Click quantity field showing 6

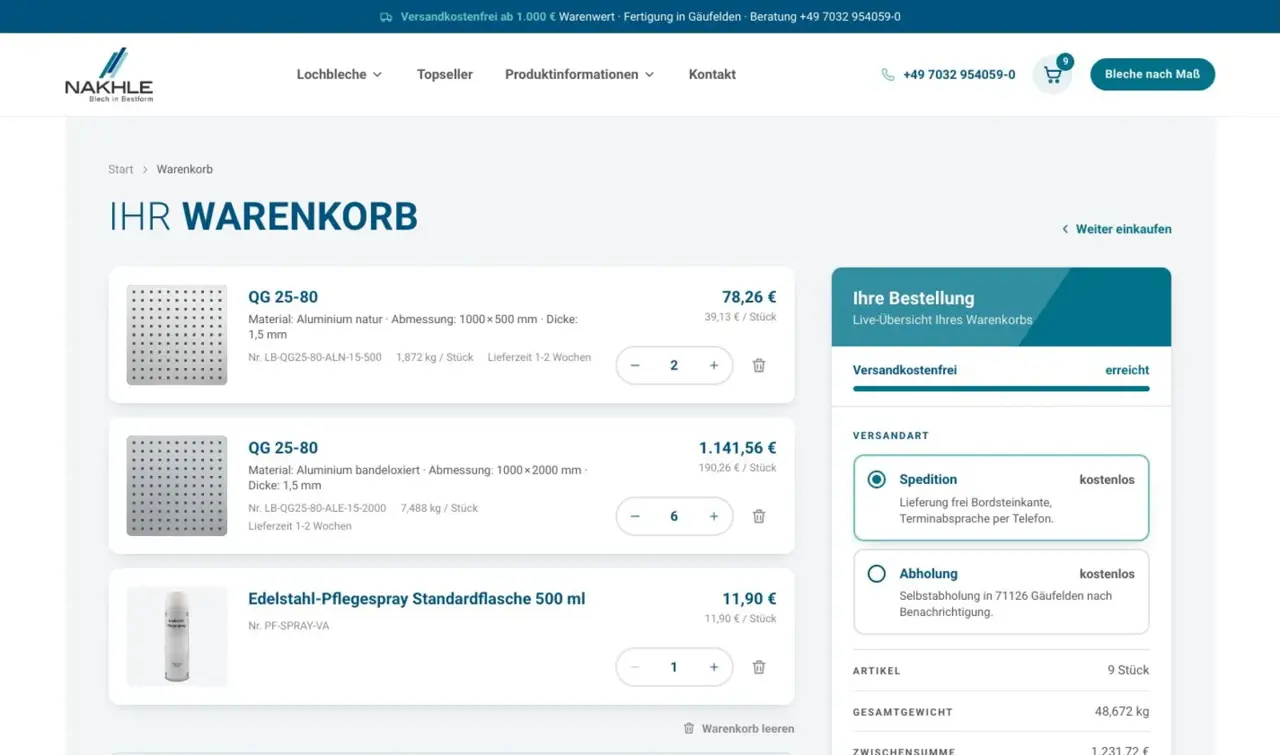[674, 517]
